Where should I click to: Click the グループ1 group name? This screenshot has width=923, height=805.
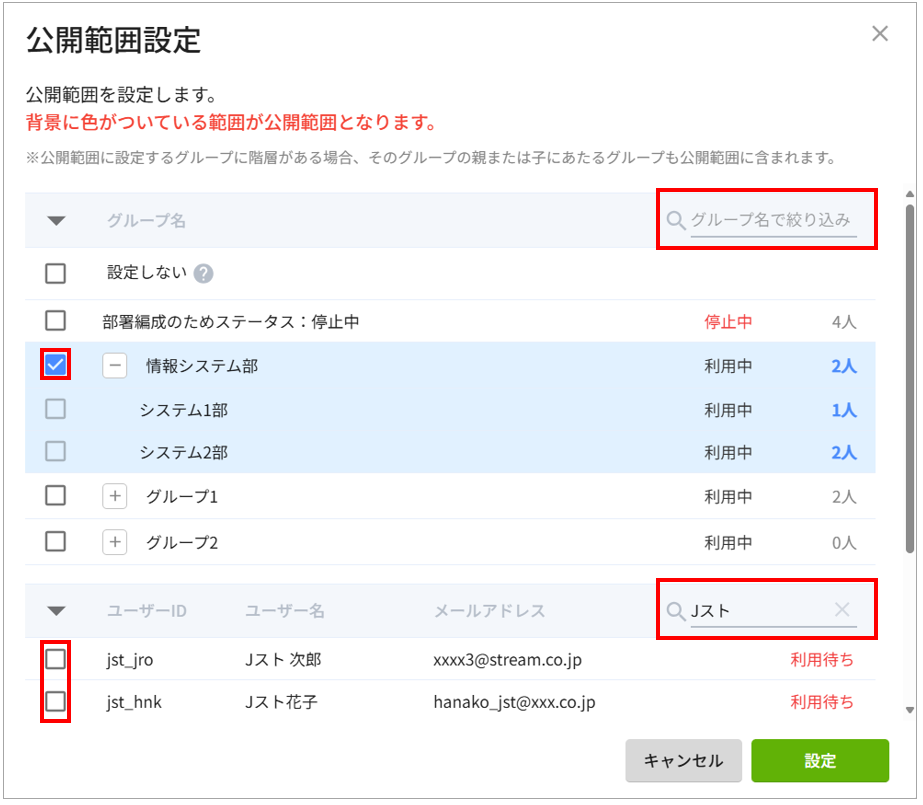coord(182,497)
